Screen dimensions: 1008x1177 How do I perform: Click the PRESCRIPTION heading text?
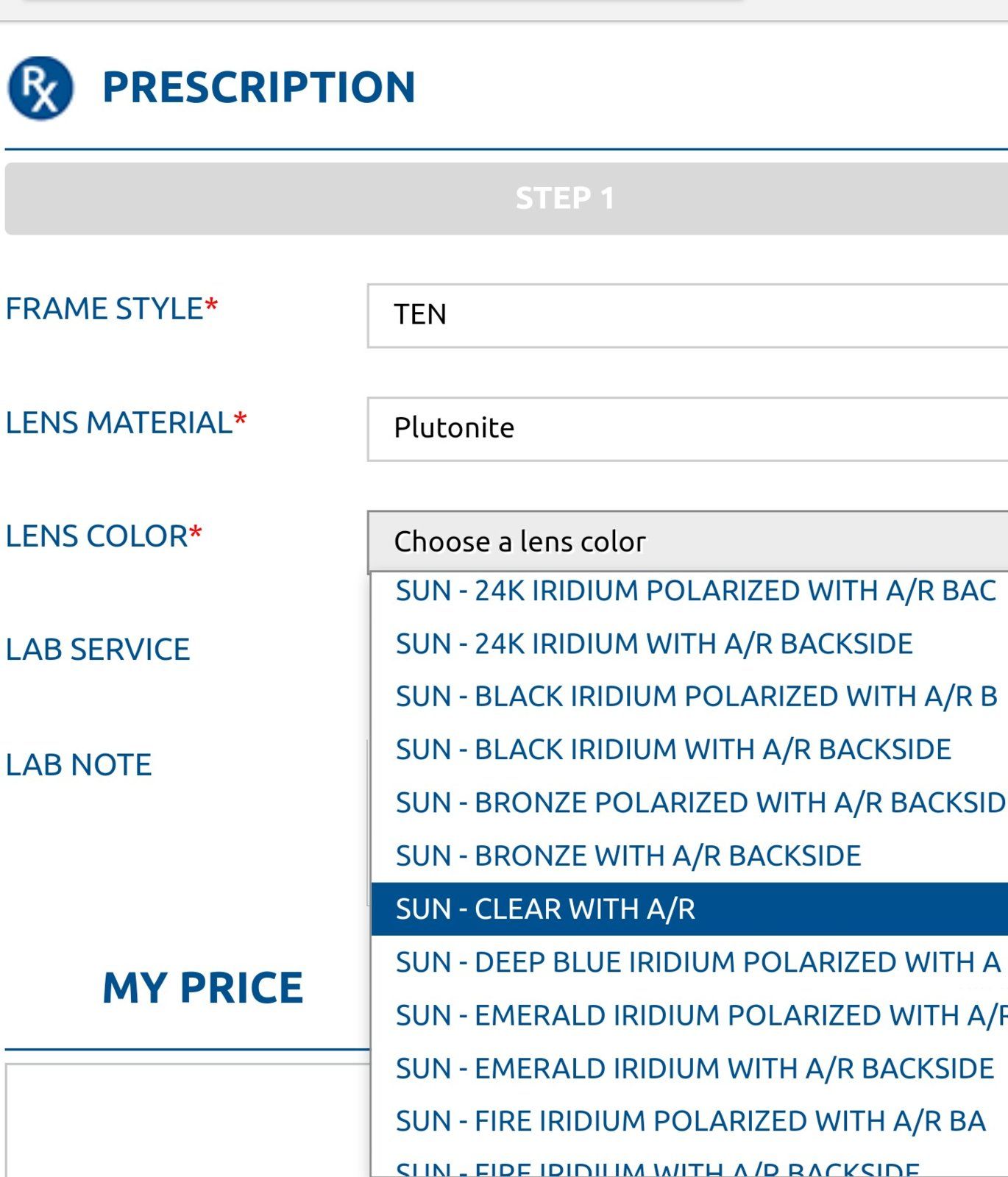[x=258, y=88]
